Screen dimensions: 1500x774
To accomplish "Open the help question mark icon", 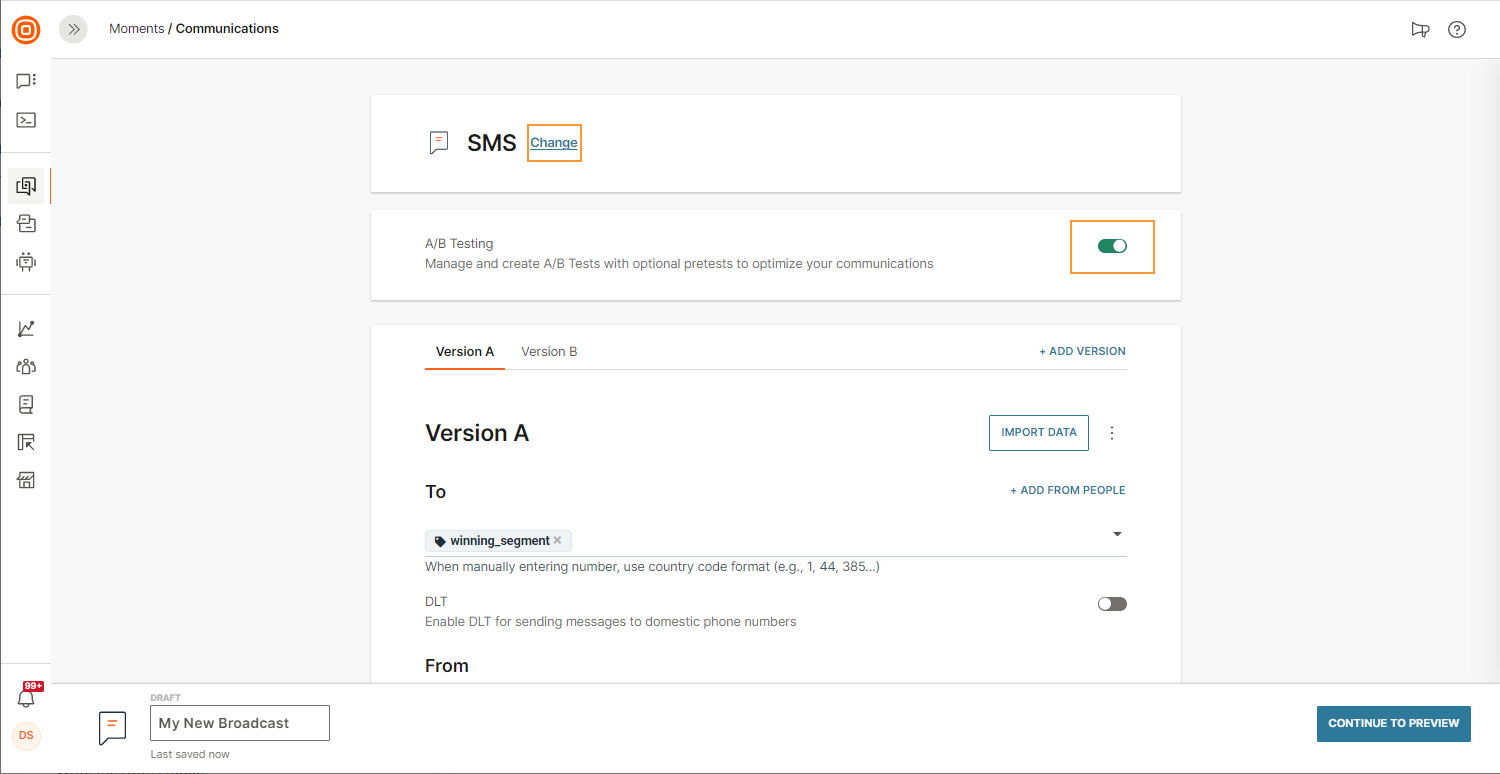I will coord(1457,30).
